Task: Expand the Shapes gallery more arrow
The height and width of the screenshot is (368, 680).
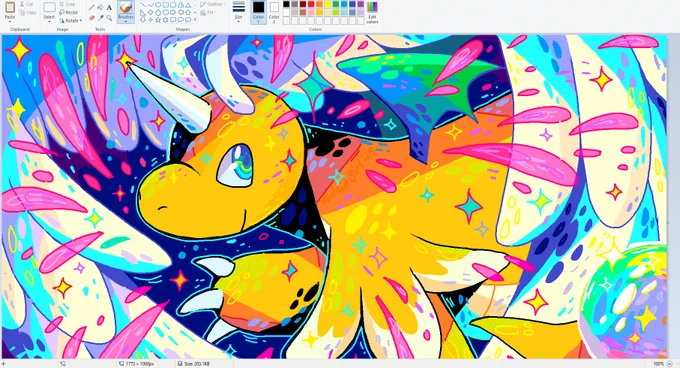Action: point(195,20)
